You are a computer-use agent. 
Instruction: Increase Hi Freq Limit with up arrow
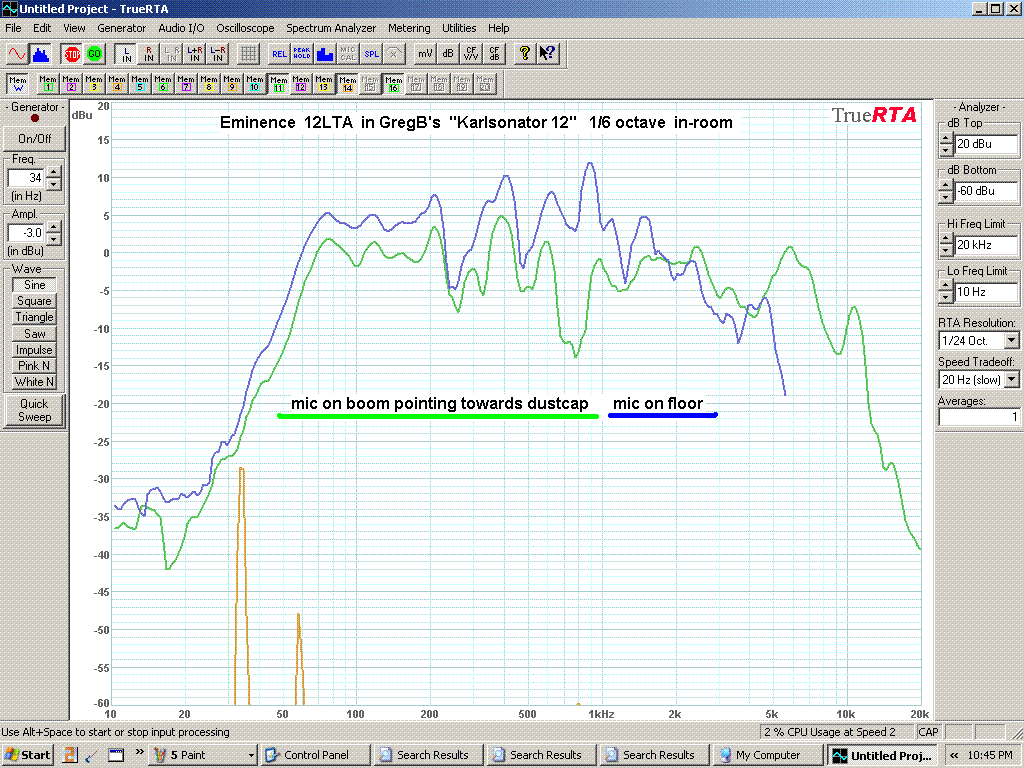(946, 240)
